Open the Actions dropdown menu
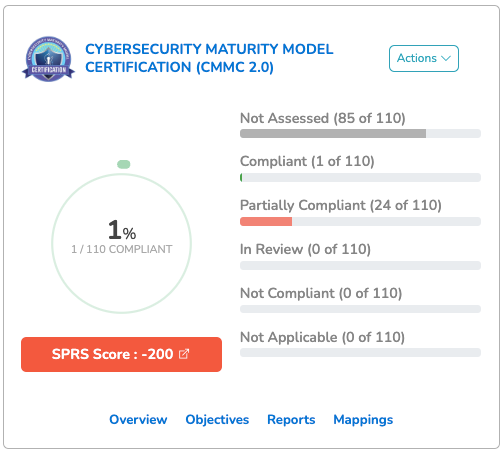The image size is (503, 455). (424, 58)
